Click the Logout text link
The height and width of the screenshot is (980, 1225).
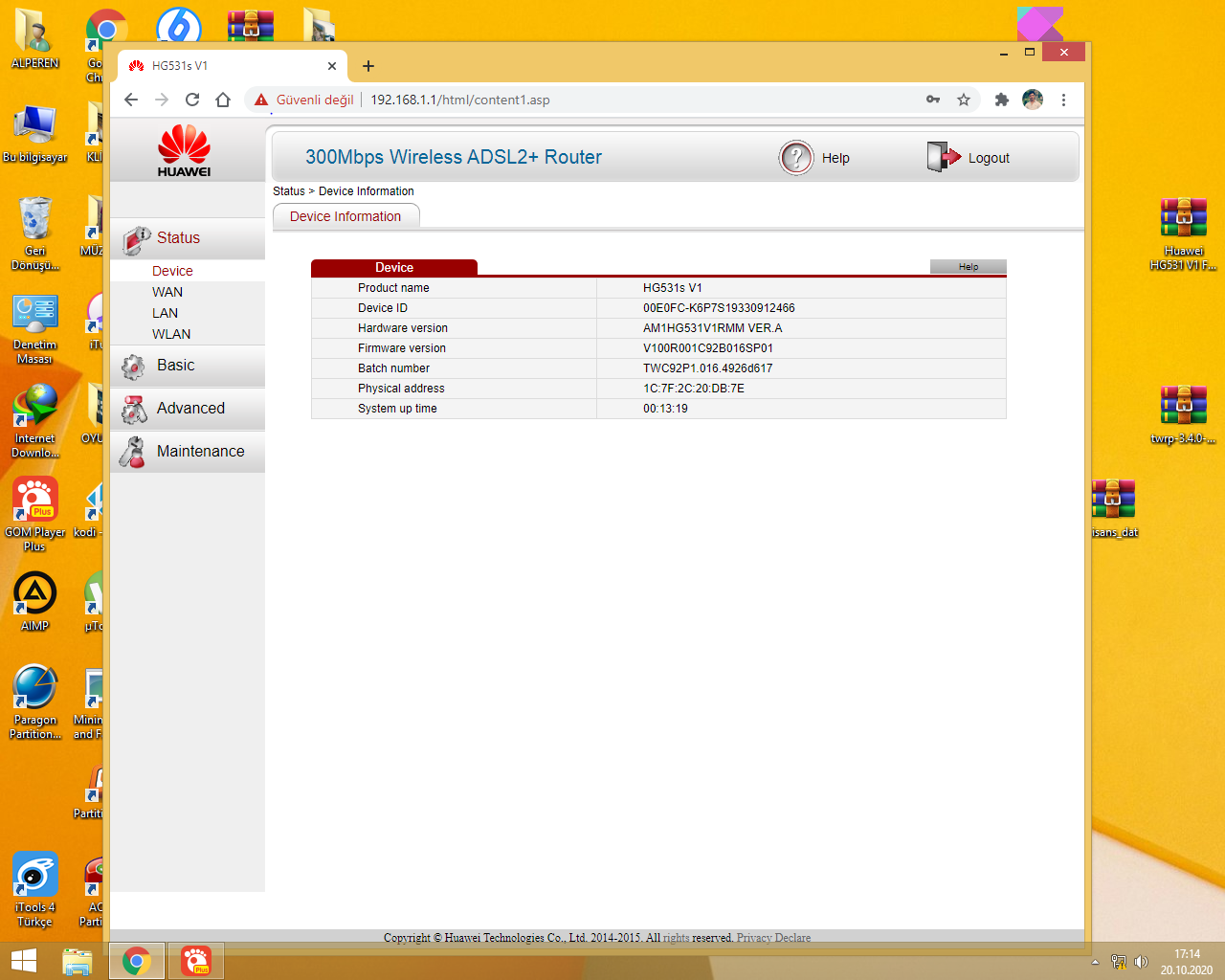tap(989, 158)
